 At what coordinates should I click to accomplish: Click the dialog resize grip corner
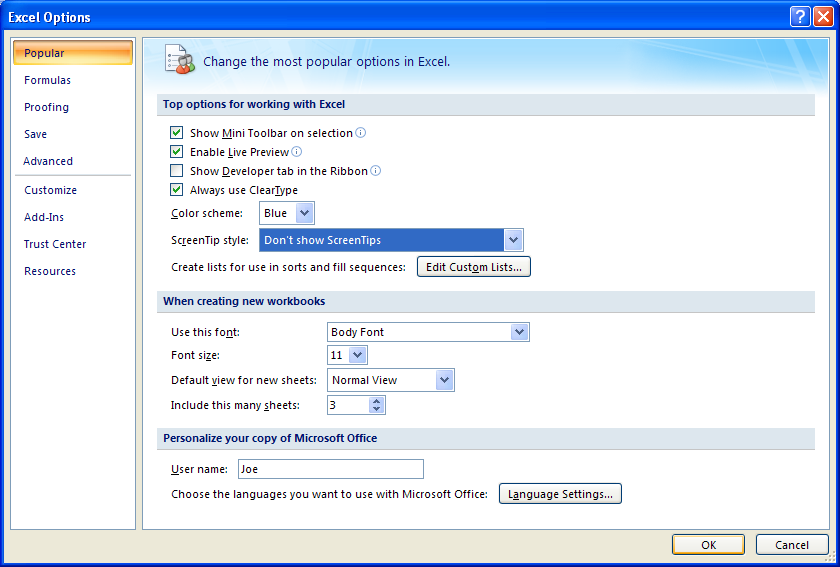pyautogui.click(x=830, y=557)
